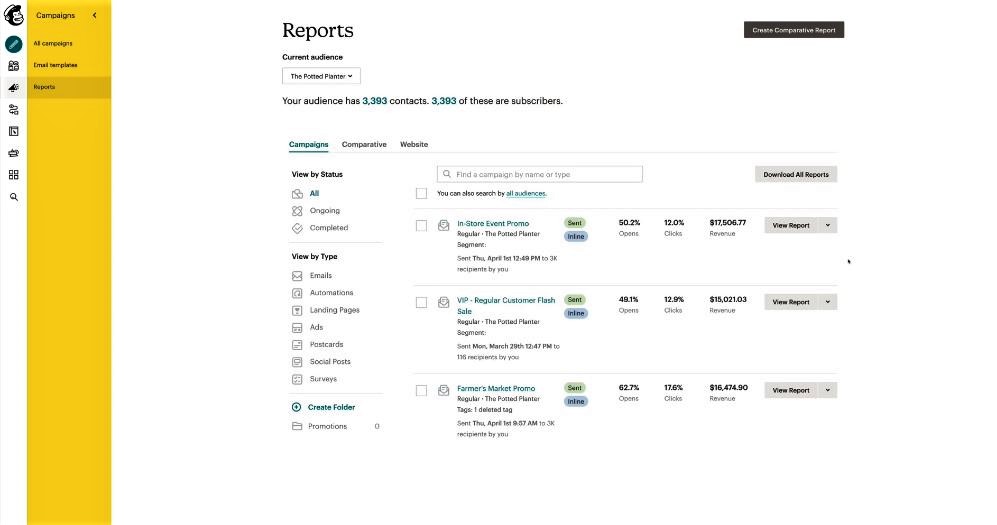Go to All campaigns
The height and width of the screenshot is (525, 997).
point(53,43)
